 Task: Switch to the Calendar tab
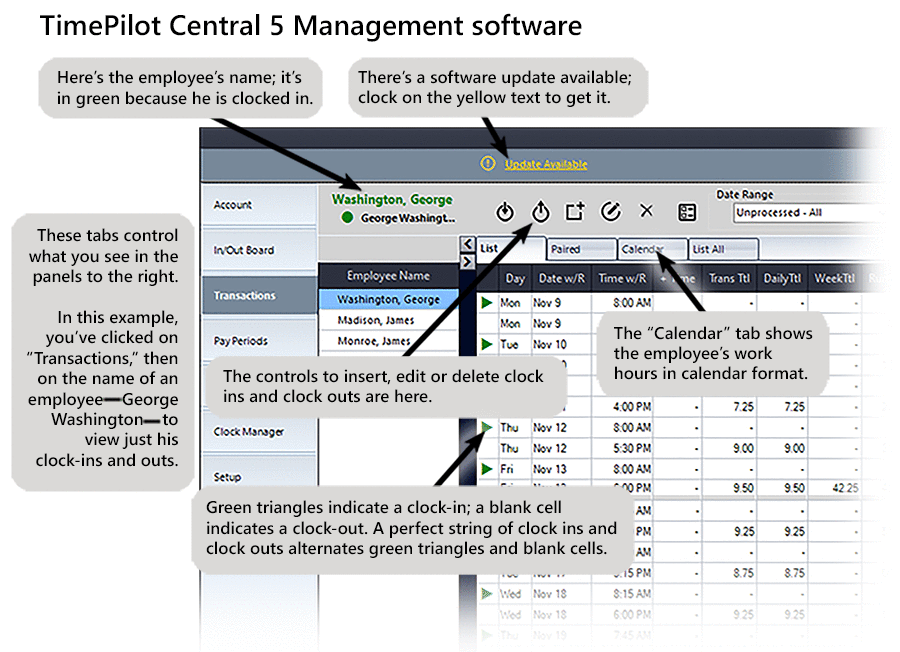tap(650, 249)
